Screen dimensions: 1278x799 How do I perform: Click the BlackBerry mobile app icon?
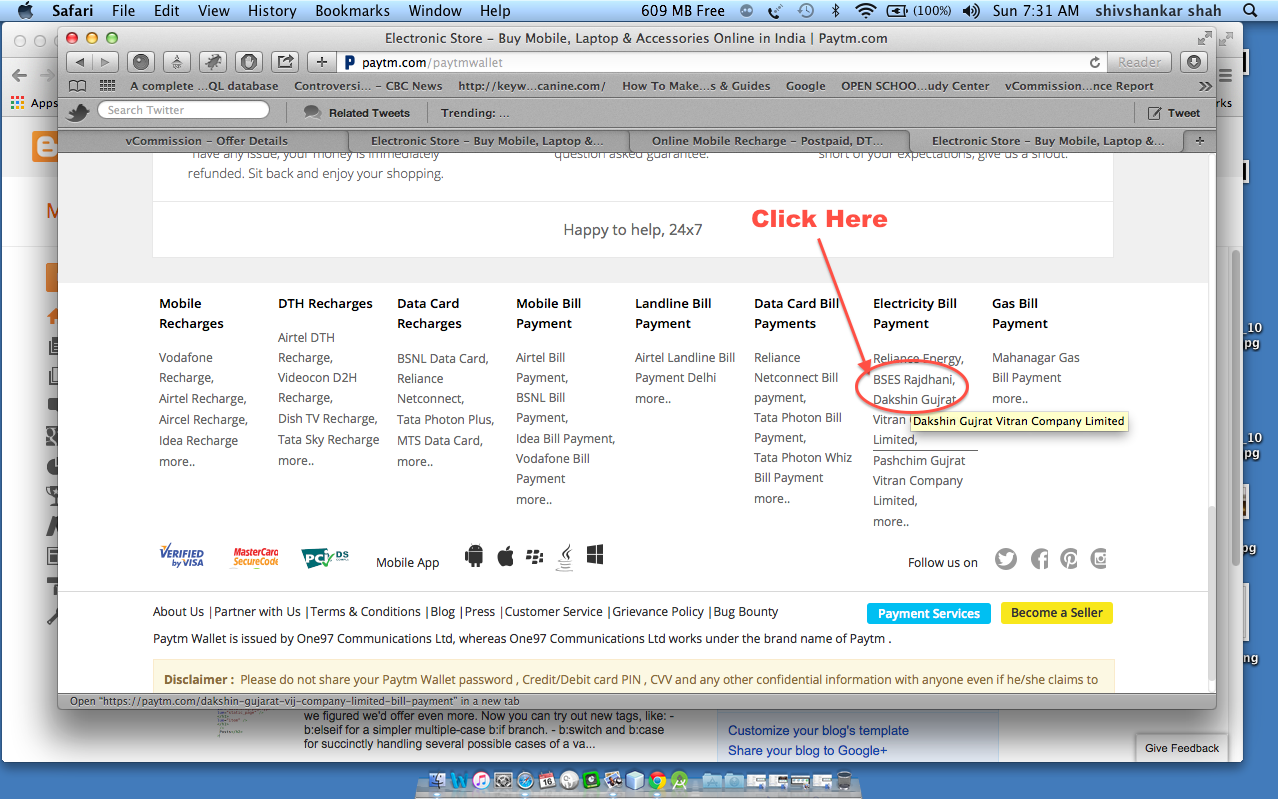pos(534,556)
